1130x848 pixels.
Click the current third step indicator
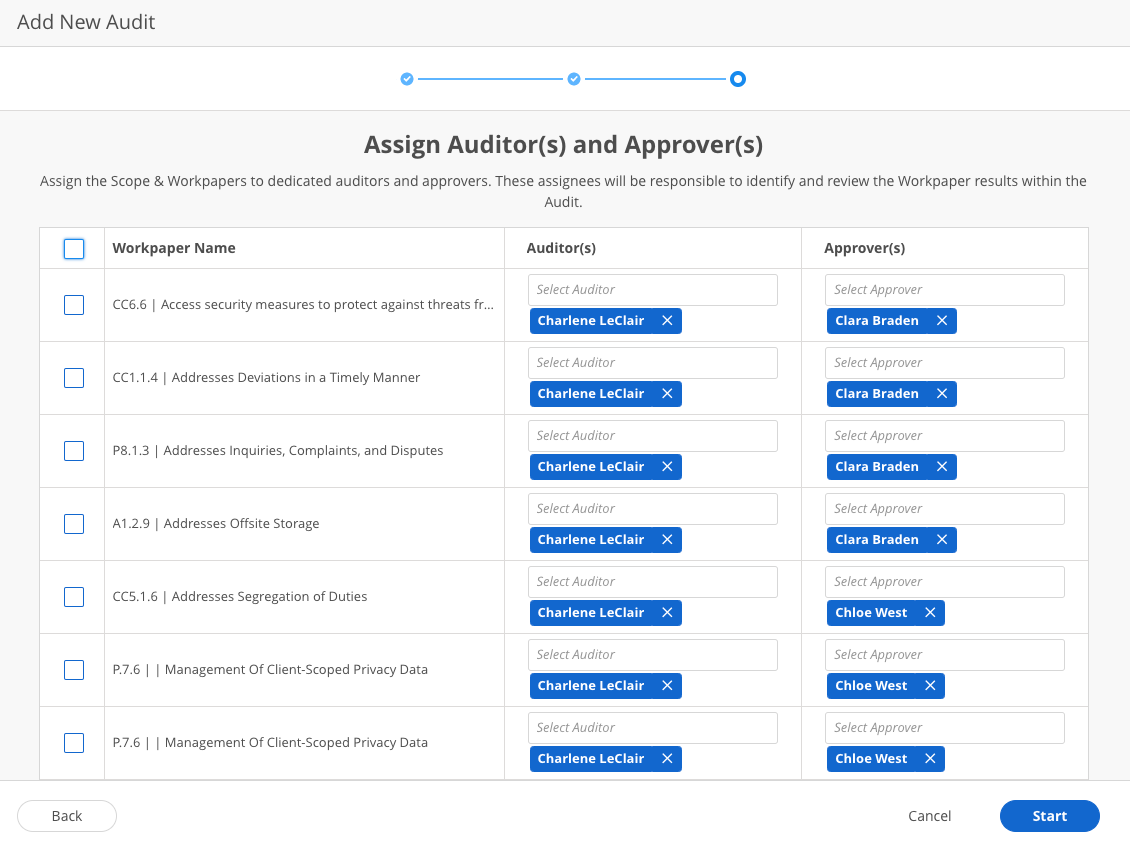tap(738, 79)
